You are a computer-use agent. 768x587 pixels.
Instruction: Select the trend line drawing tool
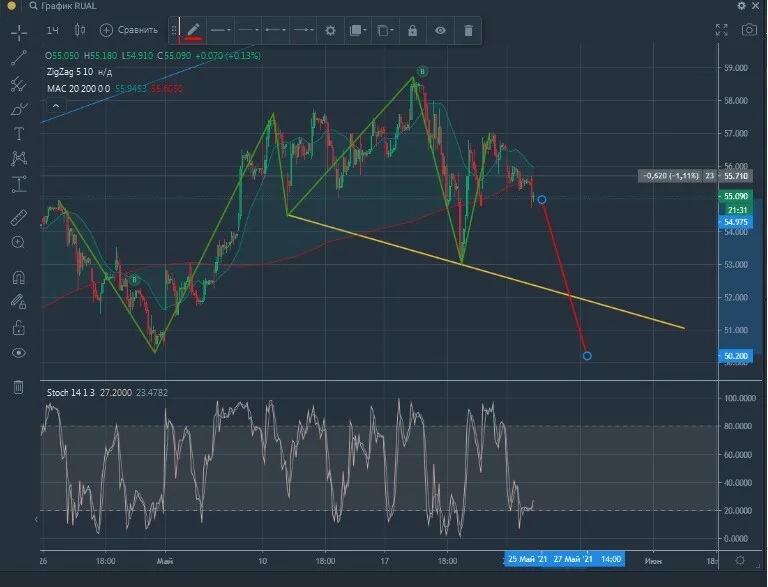[19, 57]
